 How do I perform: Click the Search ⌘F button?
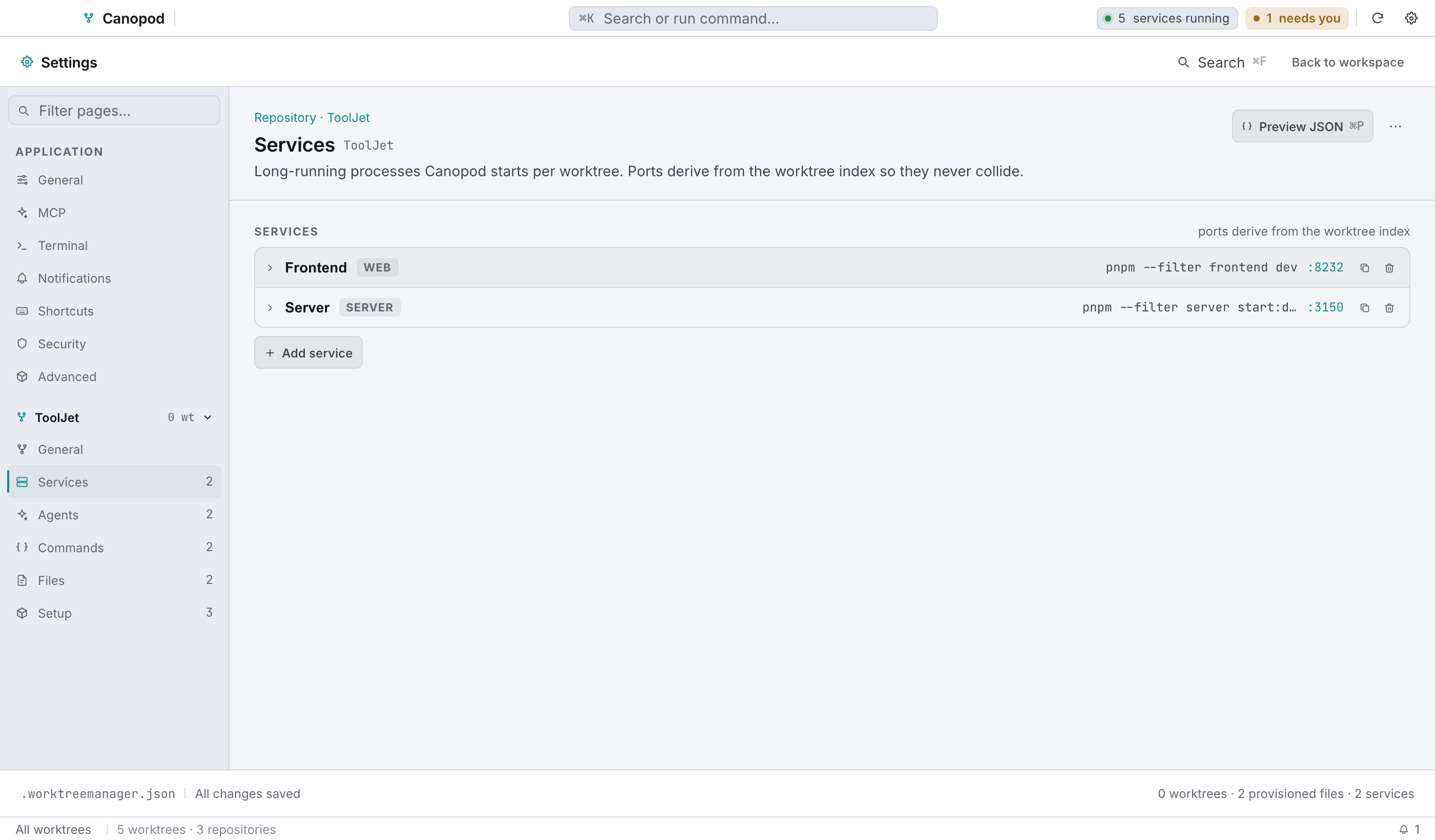click(x=1221, y=62)
